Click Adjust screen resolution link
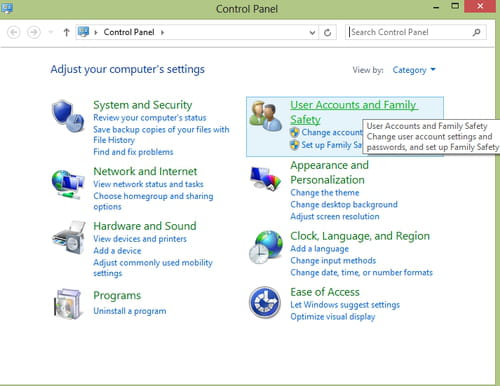Screen dimensions: 500x386 pyautogui.click(x=335, y=216)
